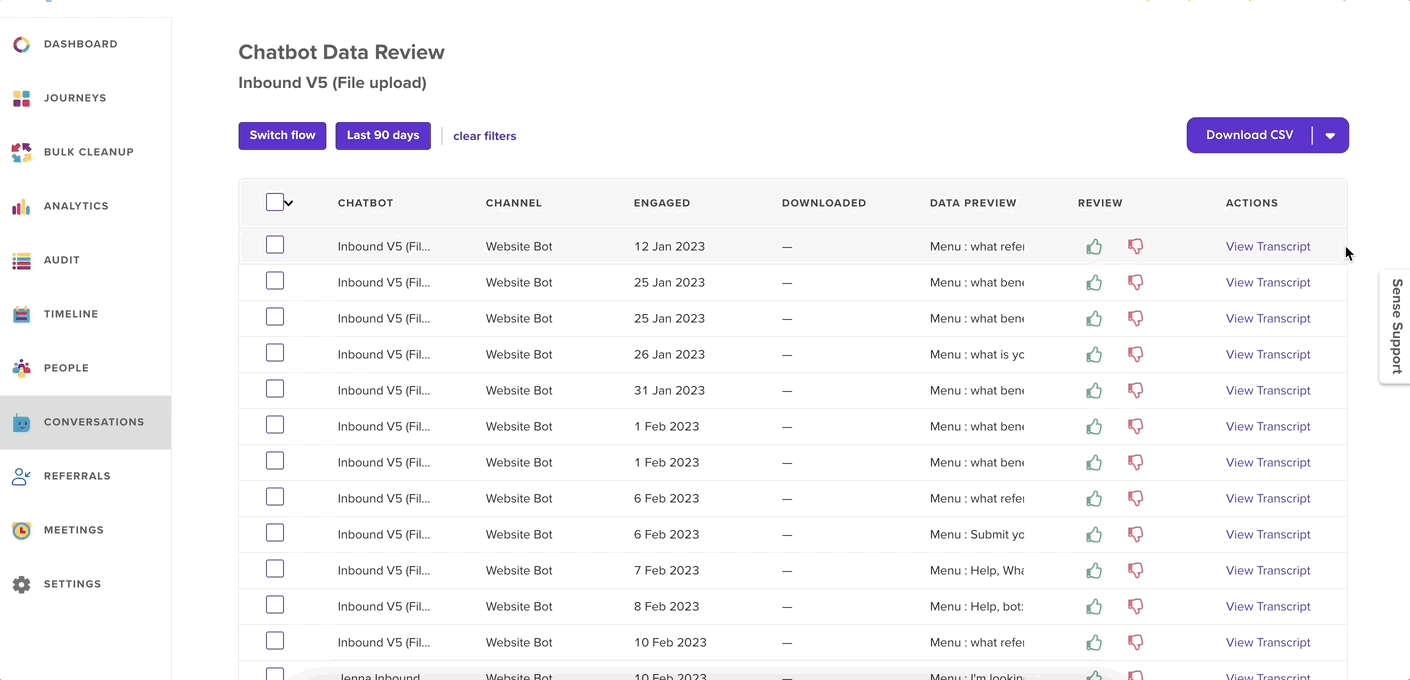The width and height of the screenshot is (1410, 680).
Task: Select the 'Menu : Help, Wha' preview cell
Action: pyautogui.click(x=977, y=570)
